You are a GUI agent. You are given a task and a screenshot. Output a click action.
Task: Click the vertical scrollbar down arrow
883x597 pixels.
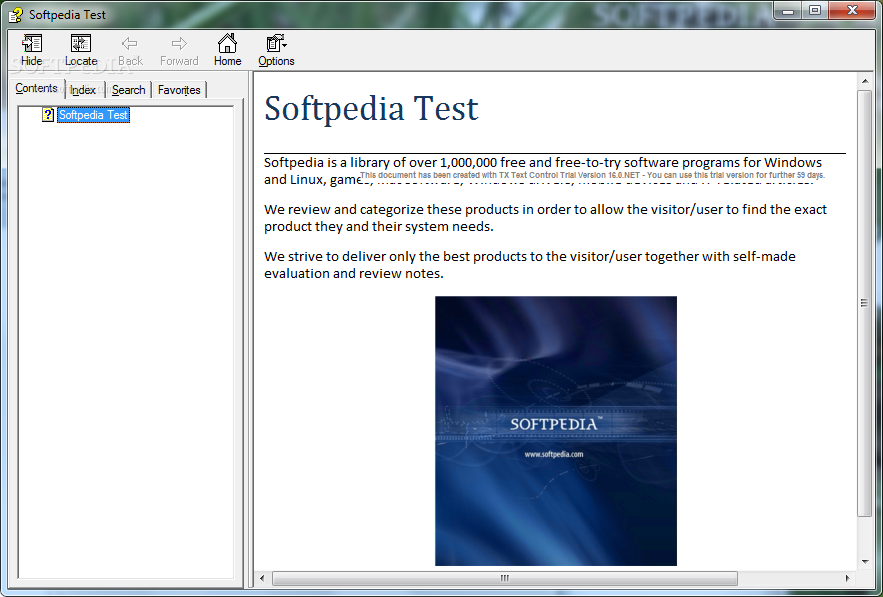point(864,562)
